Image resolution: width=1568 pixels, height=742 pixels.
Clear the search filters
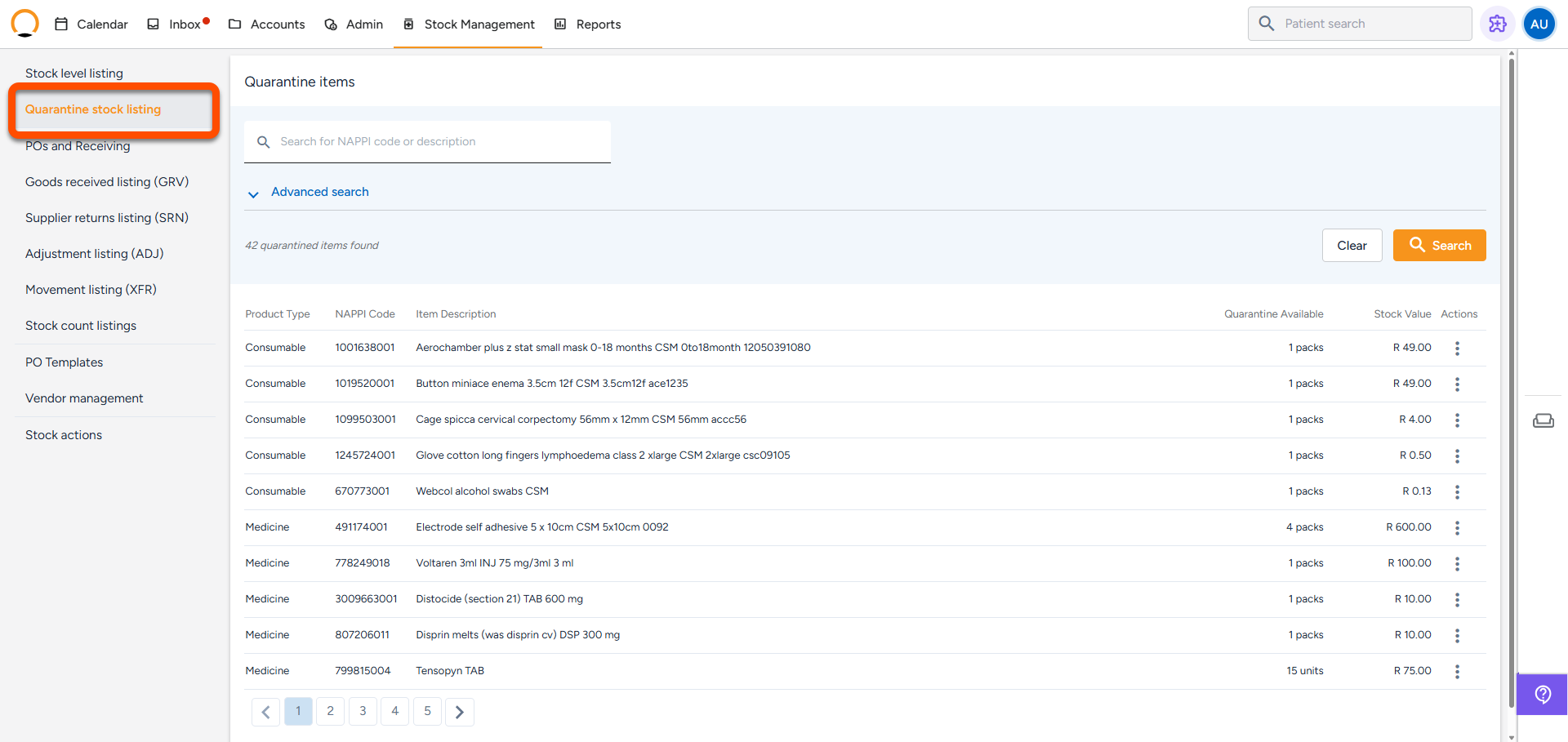1352,246
